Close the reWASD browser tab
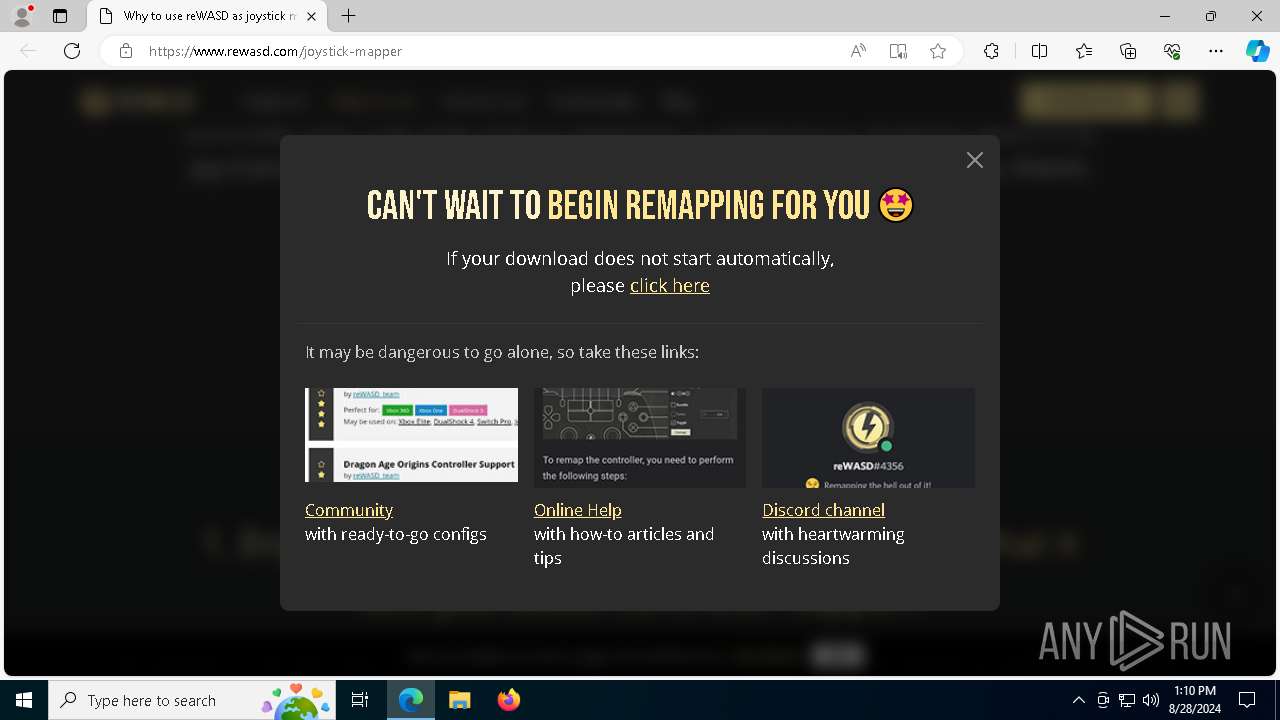The width and height of the screenshot is (1280, 720). [312, 16]
